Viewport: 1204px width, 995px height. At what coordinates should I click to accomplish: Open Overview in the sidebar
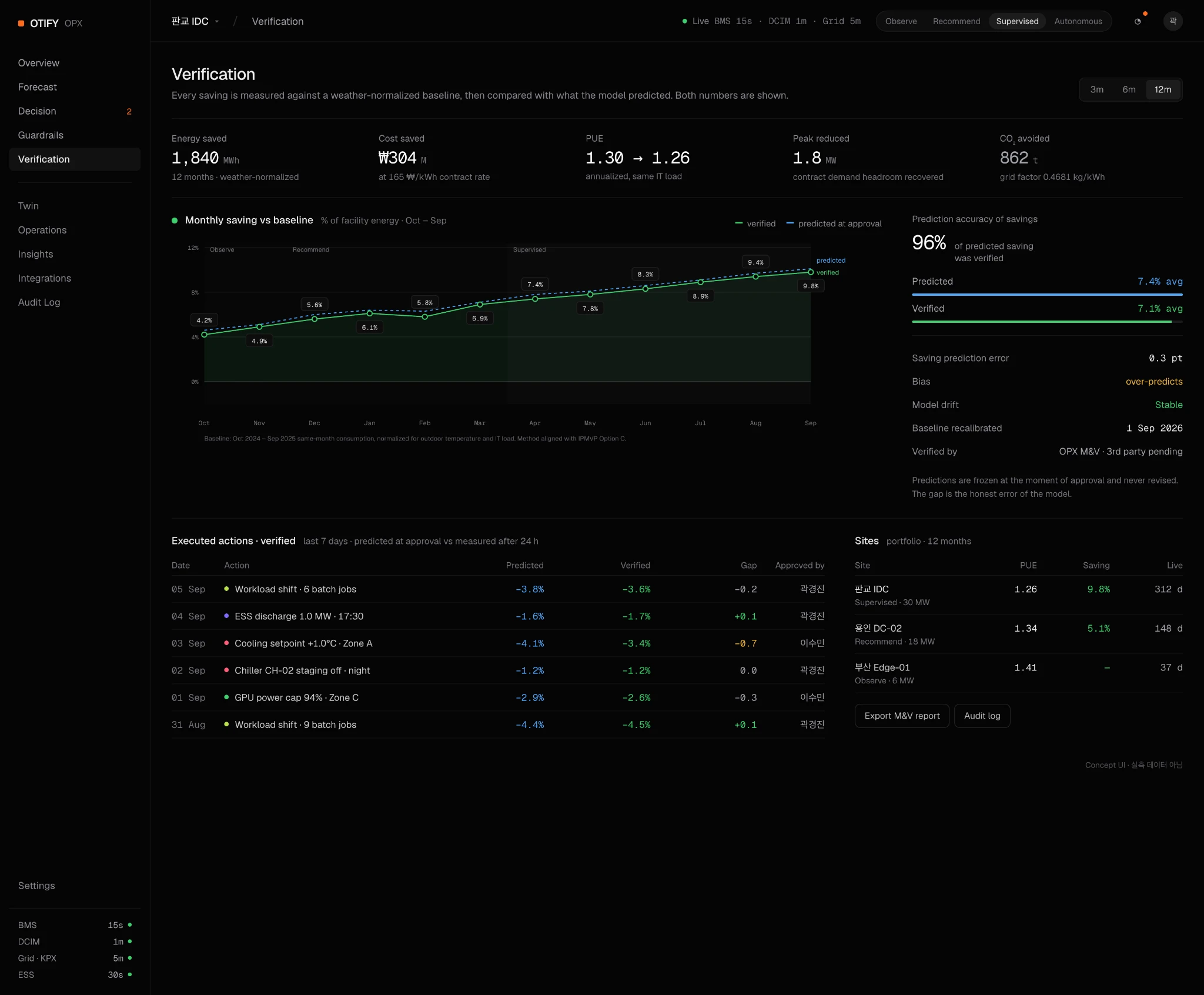pyautogui.click(x=75, y=63)
